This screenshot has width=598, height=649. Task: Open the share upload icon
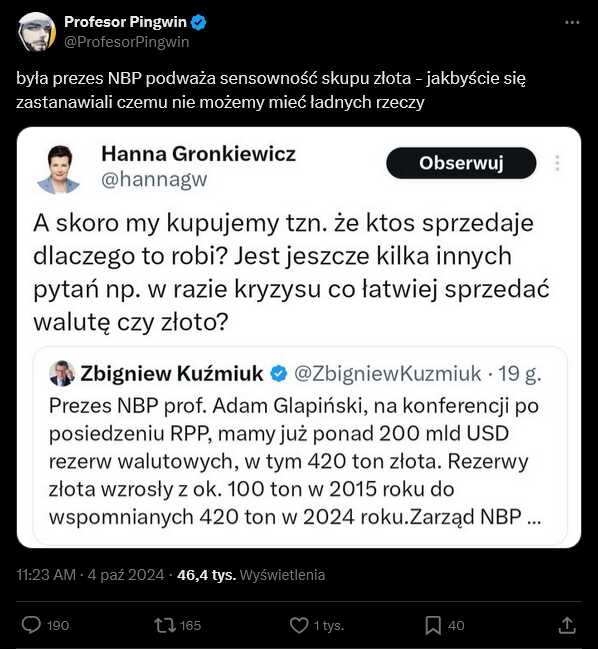click(567, 625)
